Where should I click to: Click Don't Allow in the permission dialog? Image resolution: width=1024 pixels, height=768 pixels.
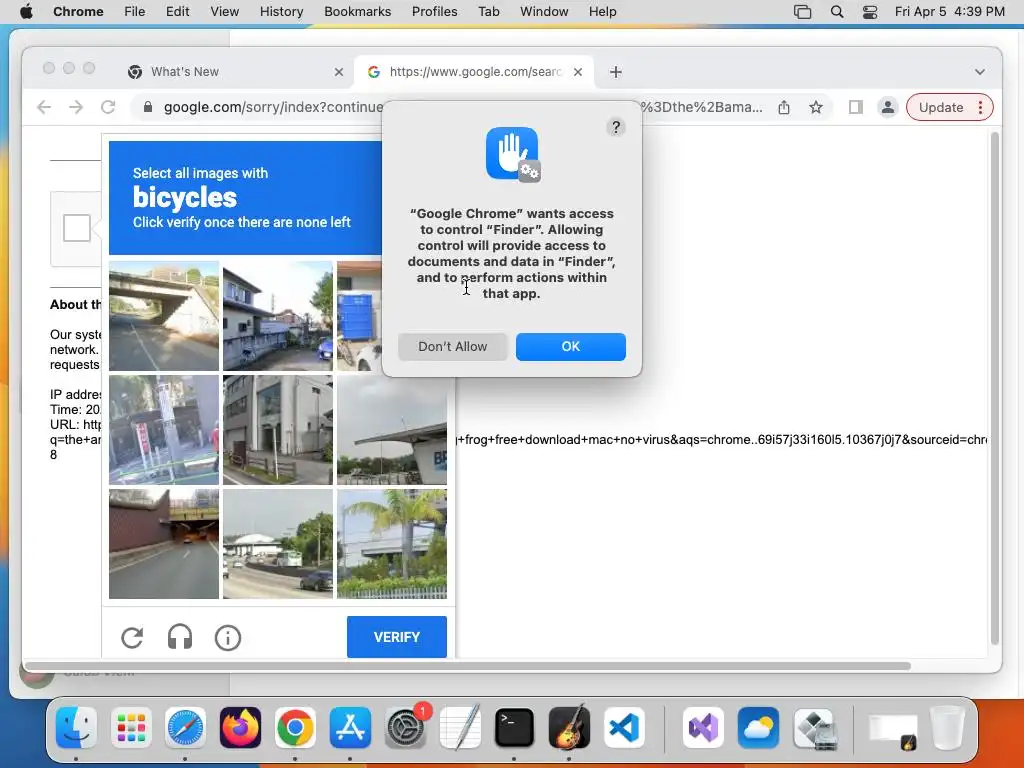453,347
